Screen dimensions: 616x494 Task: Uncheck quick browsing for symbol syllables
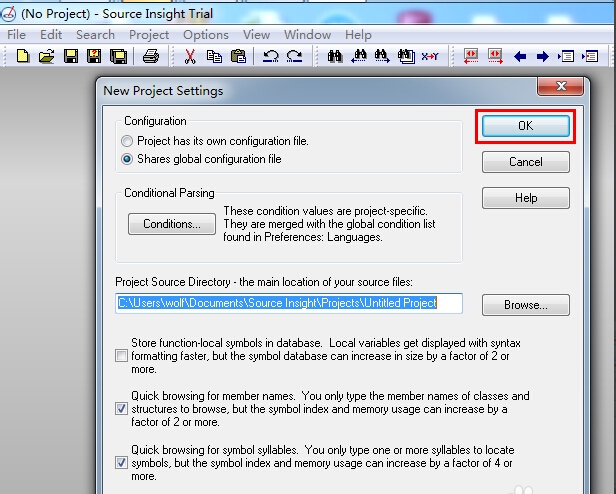[x=122, y=463]
